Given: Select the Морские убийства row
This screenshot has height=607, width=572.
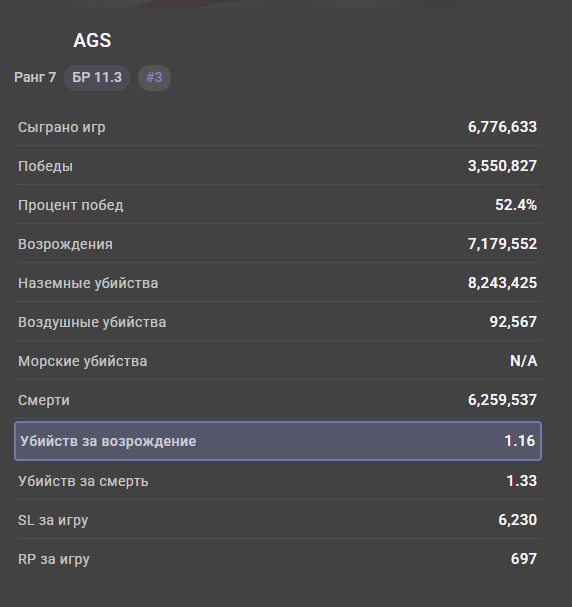Looking at the screenshot, I should click(x=278, y=361).
